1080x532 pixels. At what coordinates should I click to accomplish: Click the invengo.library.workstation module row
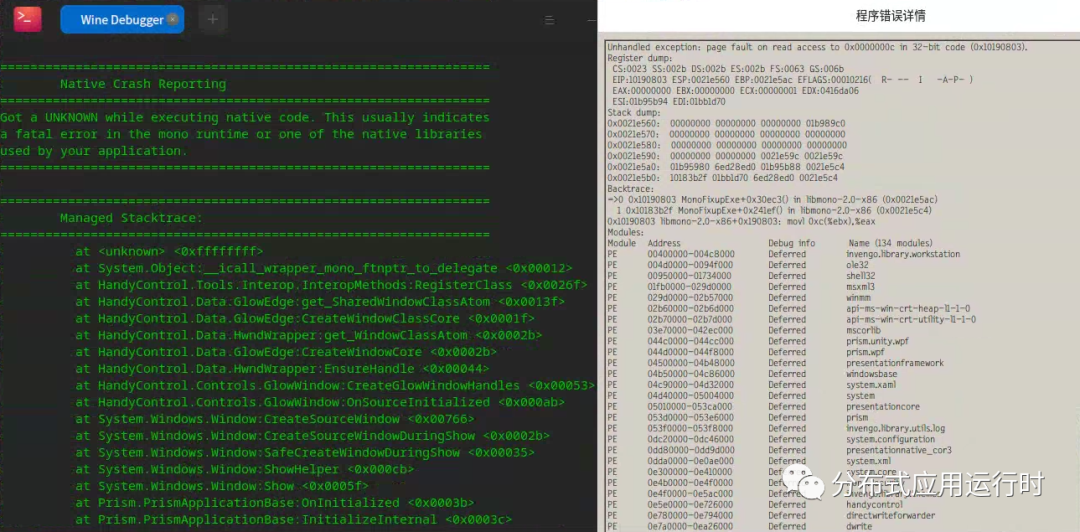[783, 254]
